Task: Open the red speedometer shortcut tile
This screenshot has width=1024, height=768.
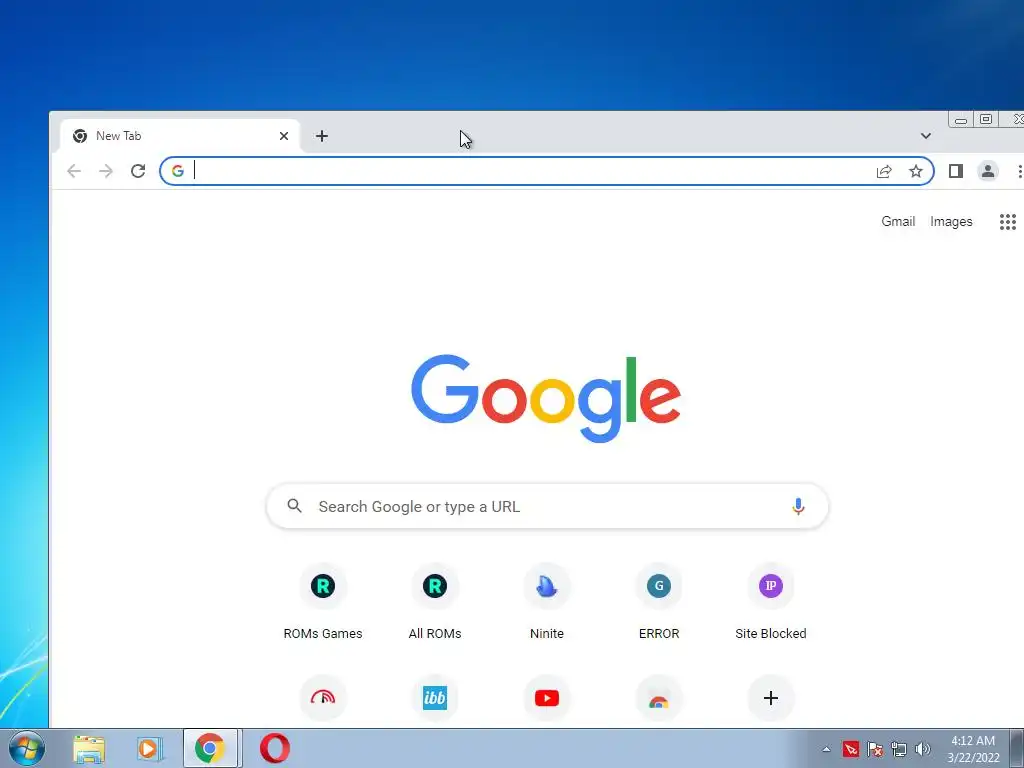Action: (x=323, y=698)
